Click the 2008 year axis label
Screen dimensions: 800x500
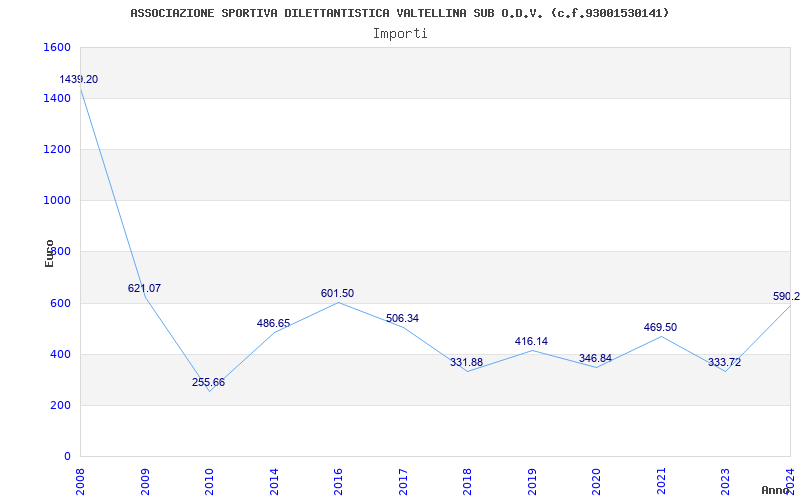(x=80, y=482)
